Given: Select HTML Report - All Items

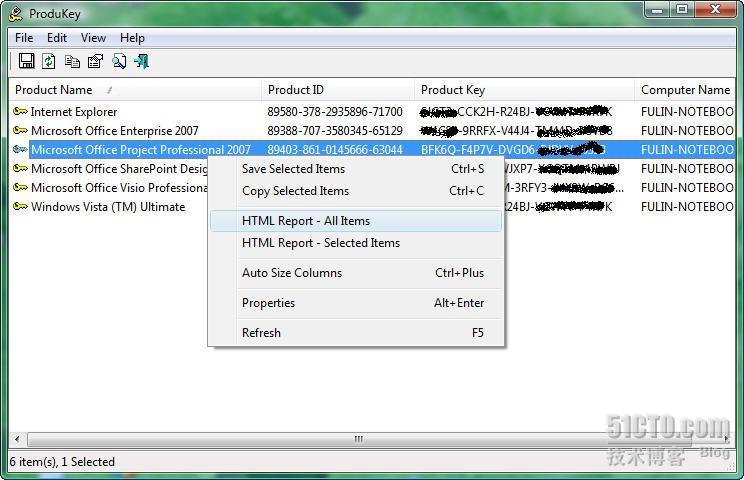Looking at the screenshot, I should (x=356, y=221).
